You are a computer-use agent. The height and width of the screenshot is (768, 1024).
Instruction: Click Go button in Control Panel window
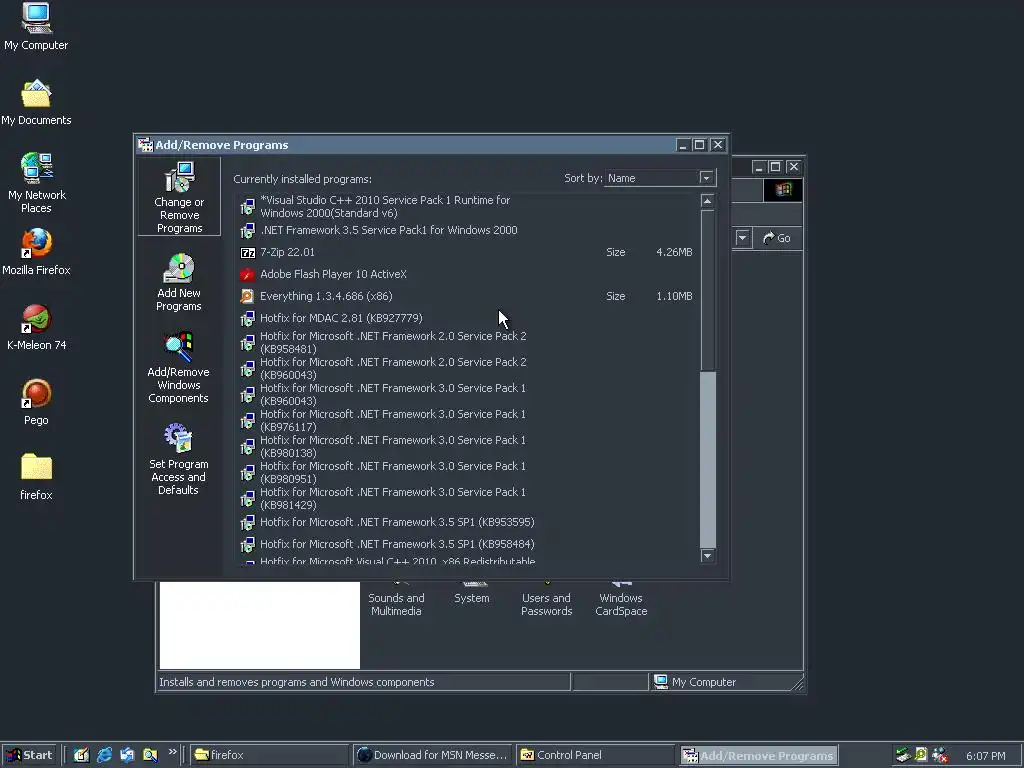[777, 238]
